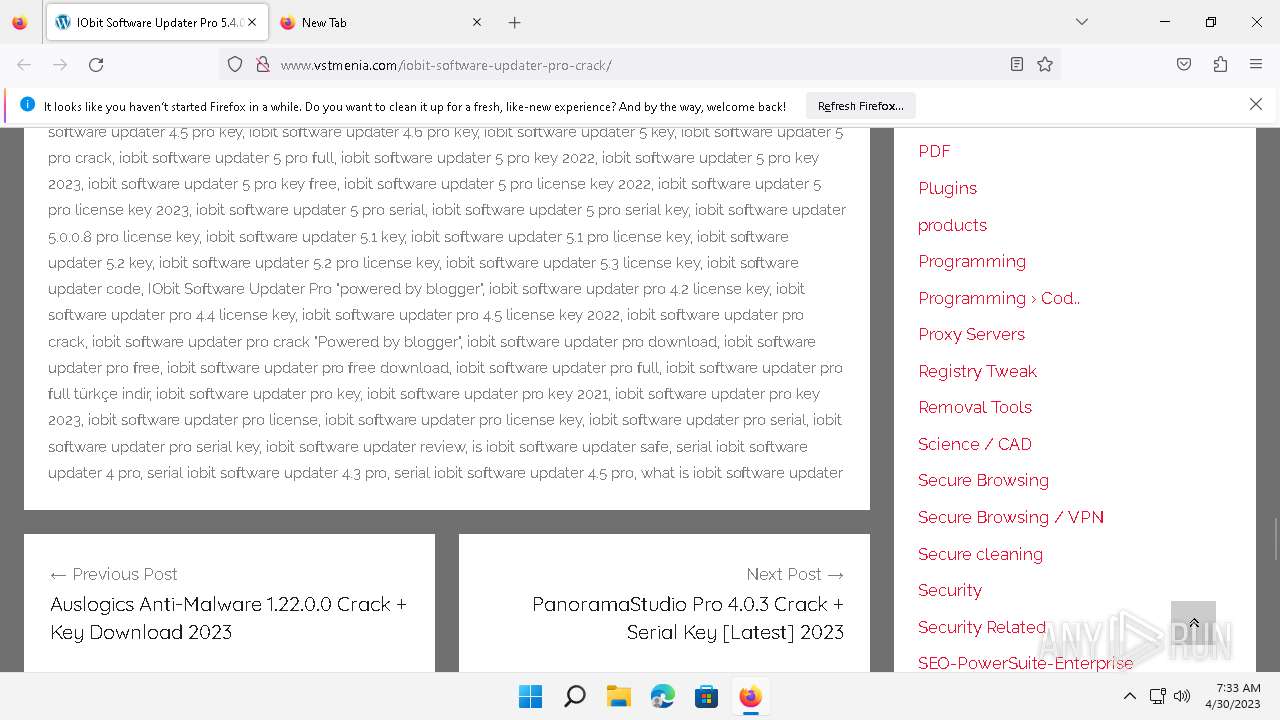Show hidden system tray icons
This screenshot has width=1280, height=720.
(1130, 696)
